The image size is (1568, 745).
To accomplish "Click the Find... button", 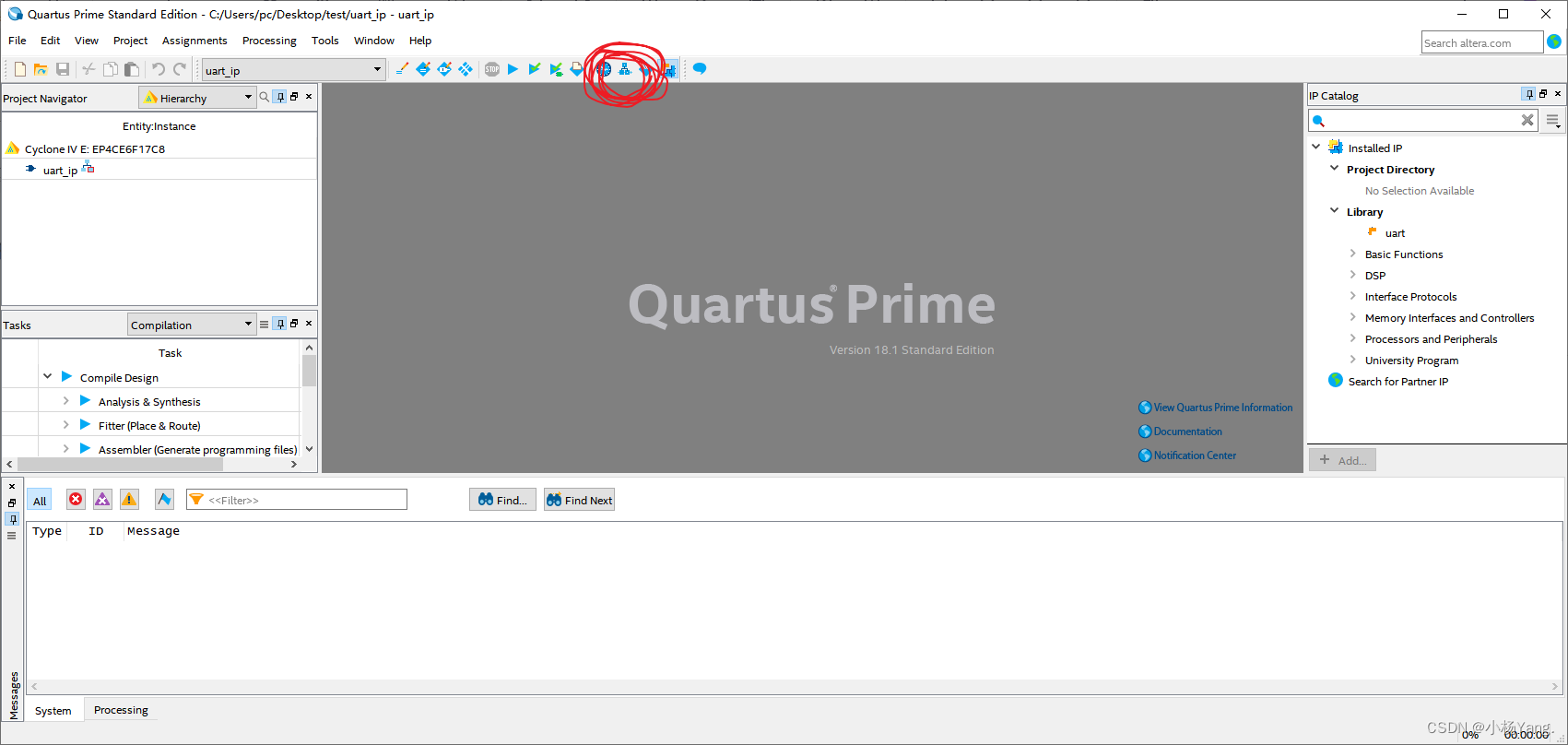I will pyautogui.click(x=502, y=500).
